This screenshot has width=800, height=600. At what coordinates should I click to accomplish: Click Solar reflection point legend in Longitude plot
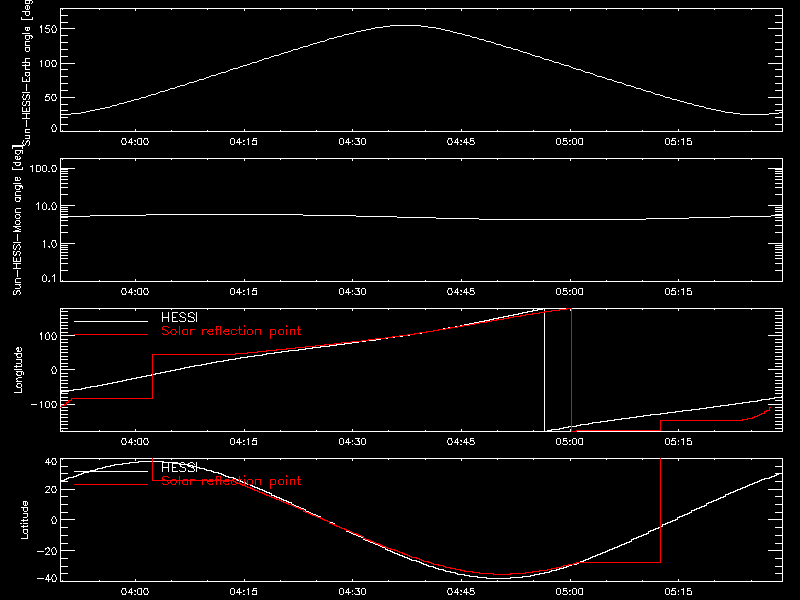tap(231, 331)
